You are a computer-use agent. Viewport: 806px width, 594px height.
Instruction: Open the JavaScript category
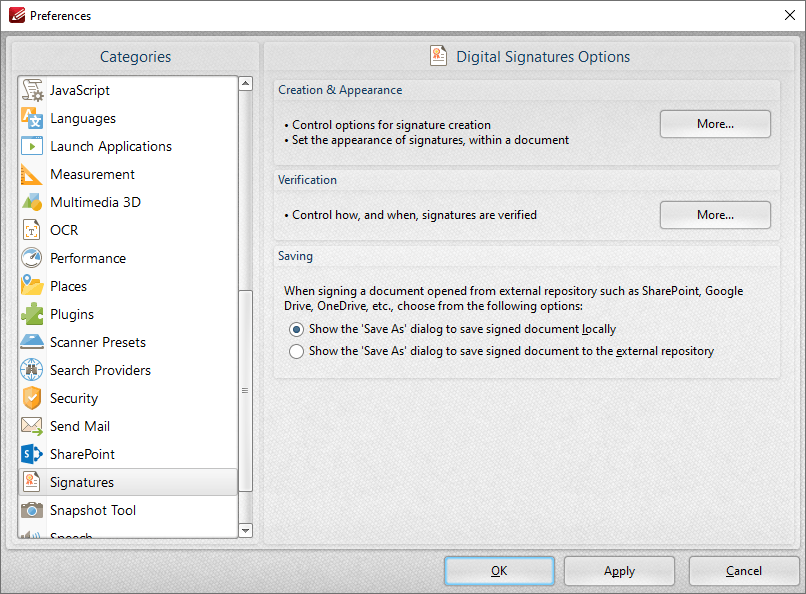point(129,90)
